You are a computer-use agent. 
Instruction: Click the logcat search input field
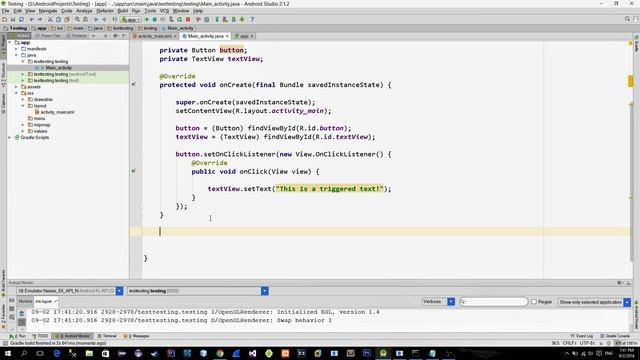click(x=493, y=302)
